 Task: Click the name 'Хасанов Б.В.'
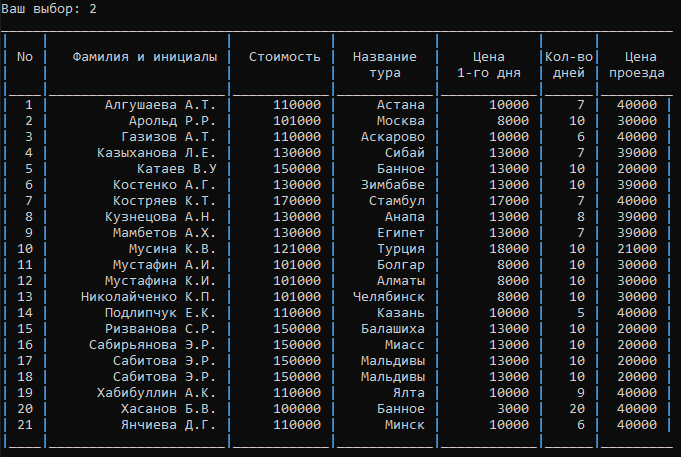(x=169, y=409)
